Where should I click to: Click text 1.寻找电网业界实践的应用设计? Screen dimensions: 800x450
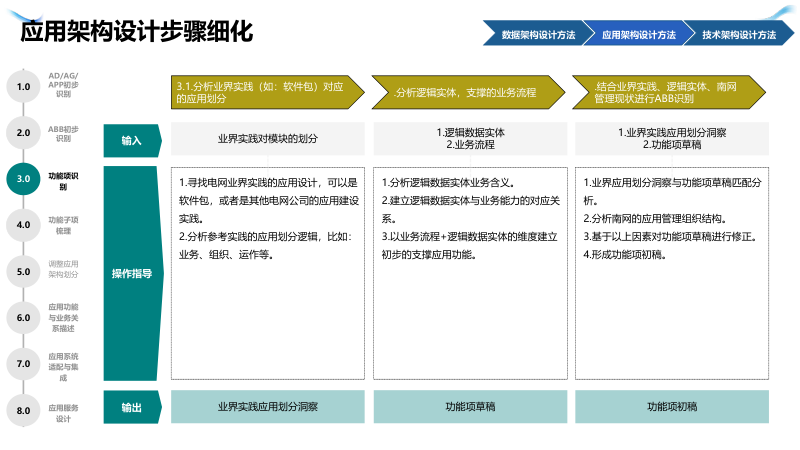[x=268, y=201]
